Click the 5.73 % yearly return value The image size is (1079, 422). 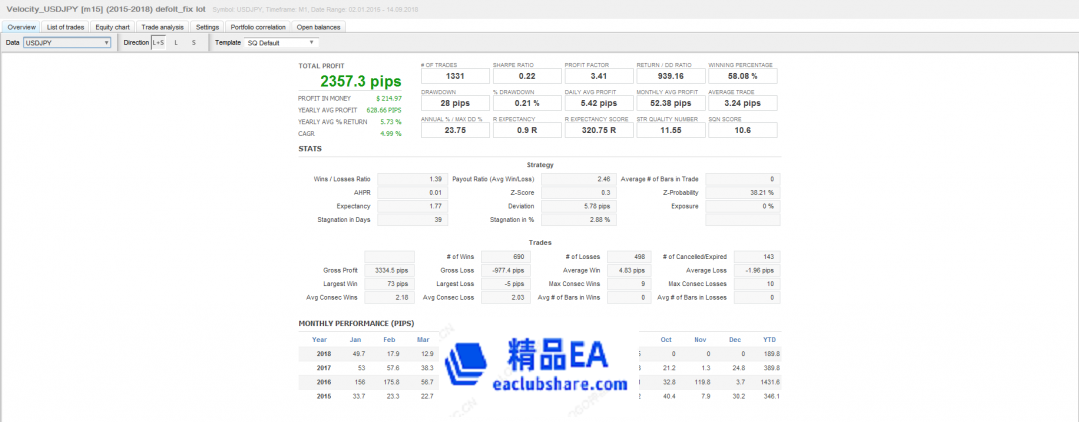click(x=391, y=122)
